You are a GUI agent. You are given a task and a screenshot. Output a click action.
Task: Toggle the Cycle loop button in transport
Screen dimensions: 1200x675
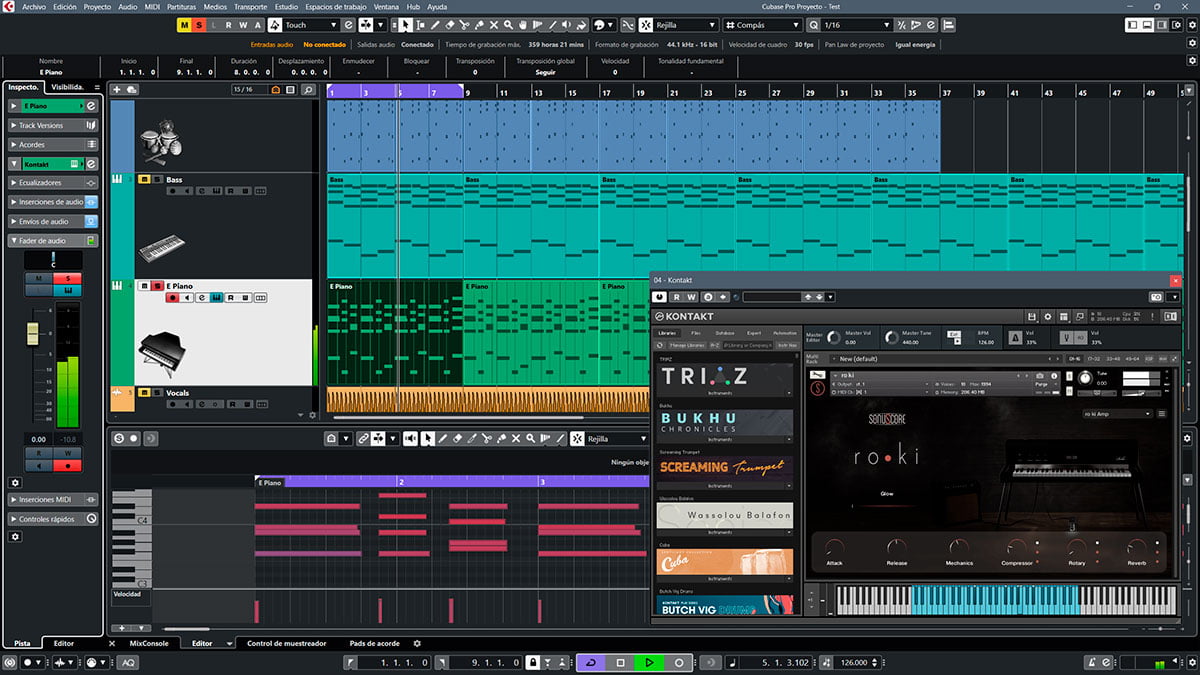590,662
